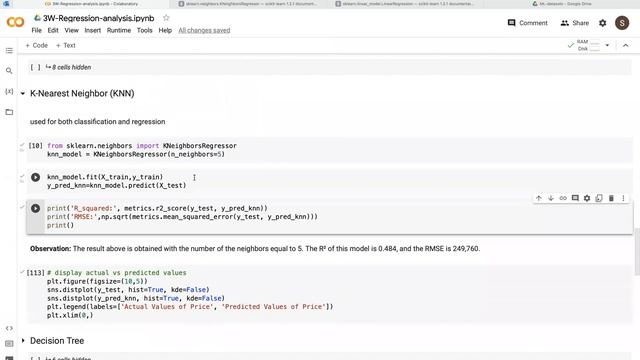This screenshot has width=640, height=360.
Task: Switch to the Colaboratory browser tab
Action: tap(91, 4)
